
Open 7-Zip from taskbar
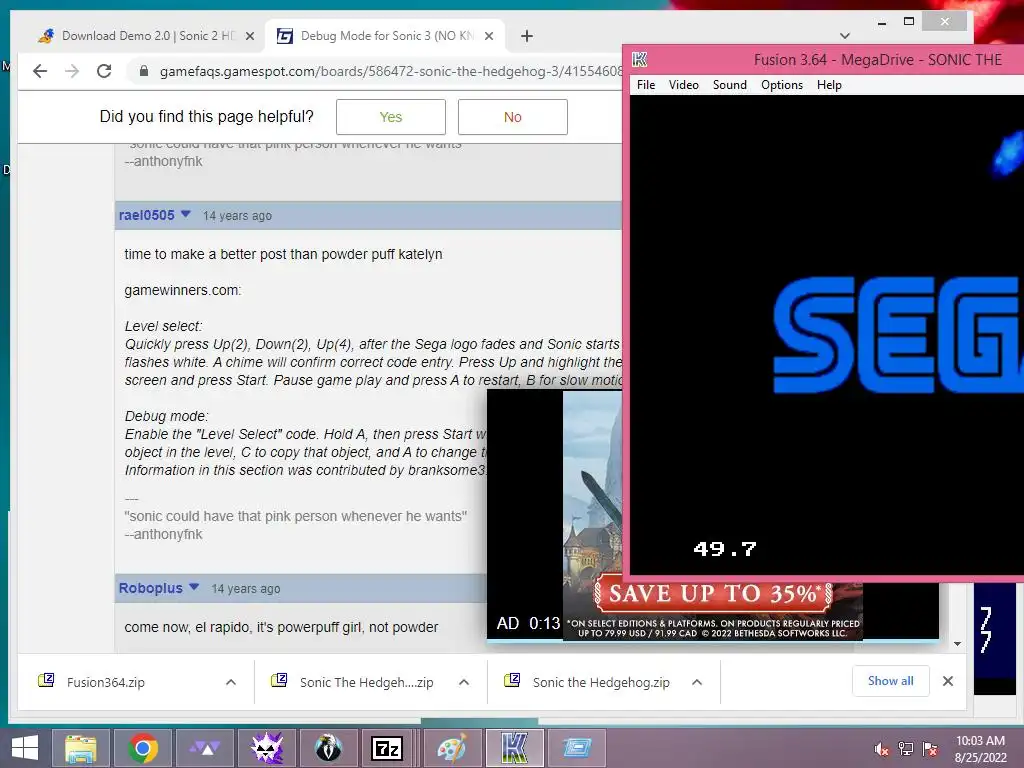coord(387,748)
